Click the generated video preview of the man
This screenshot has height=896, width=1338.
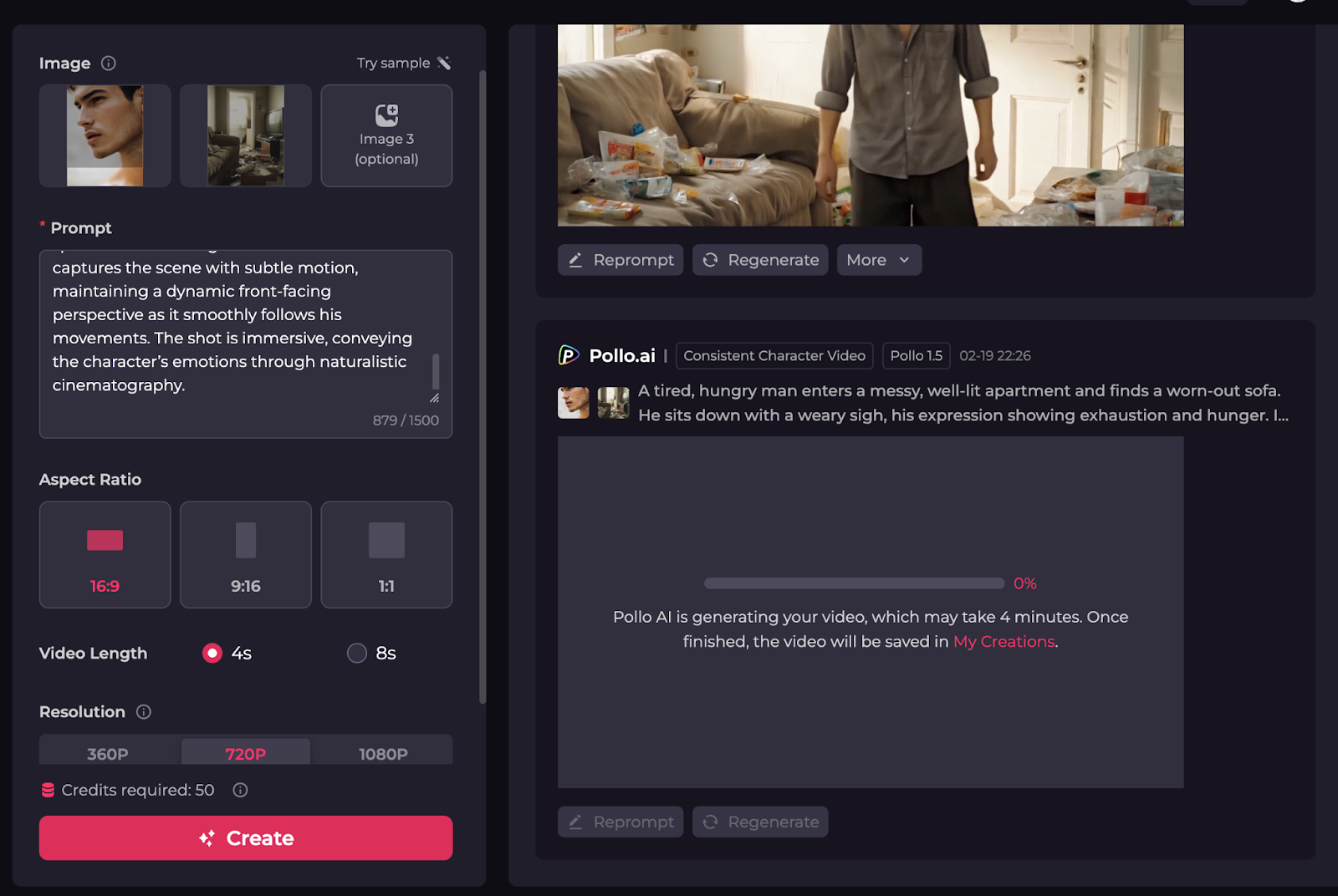pyautogui.click(x=871, y=125)
